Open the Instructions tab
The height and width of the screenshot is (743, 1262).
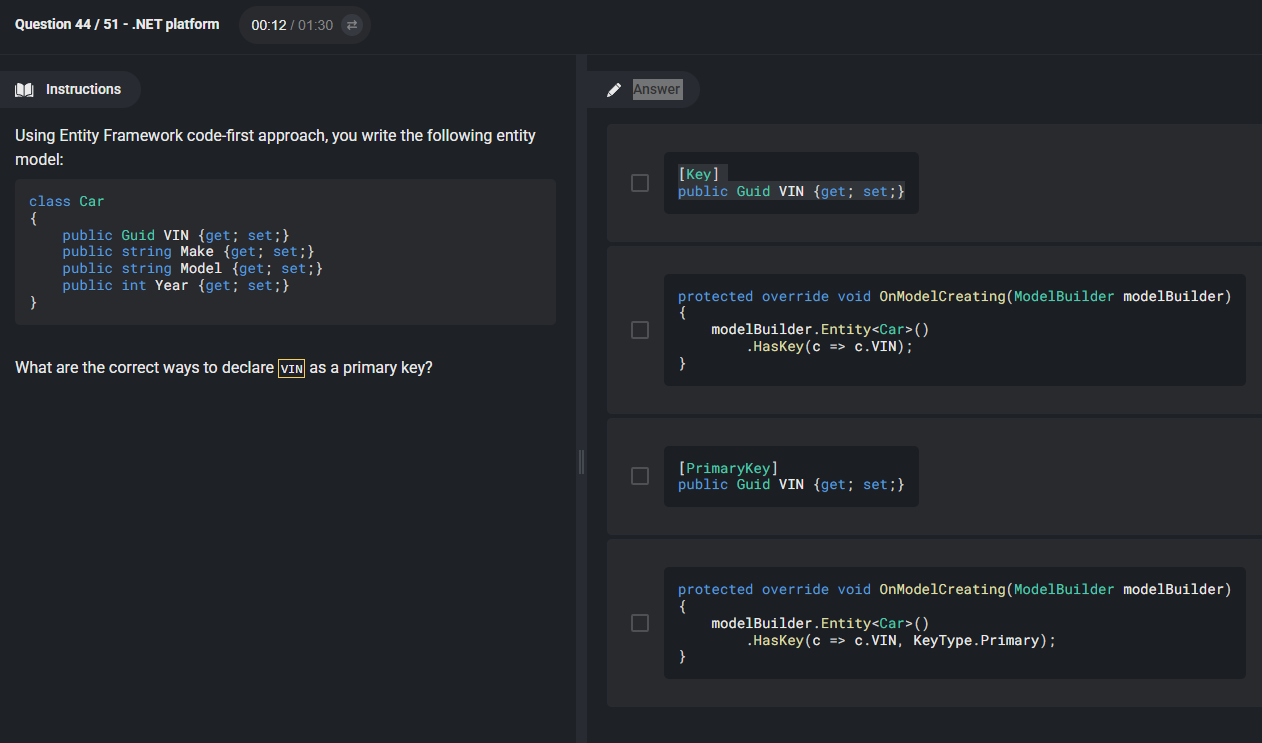pos(70,90)
